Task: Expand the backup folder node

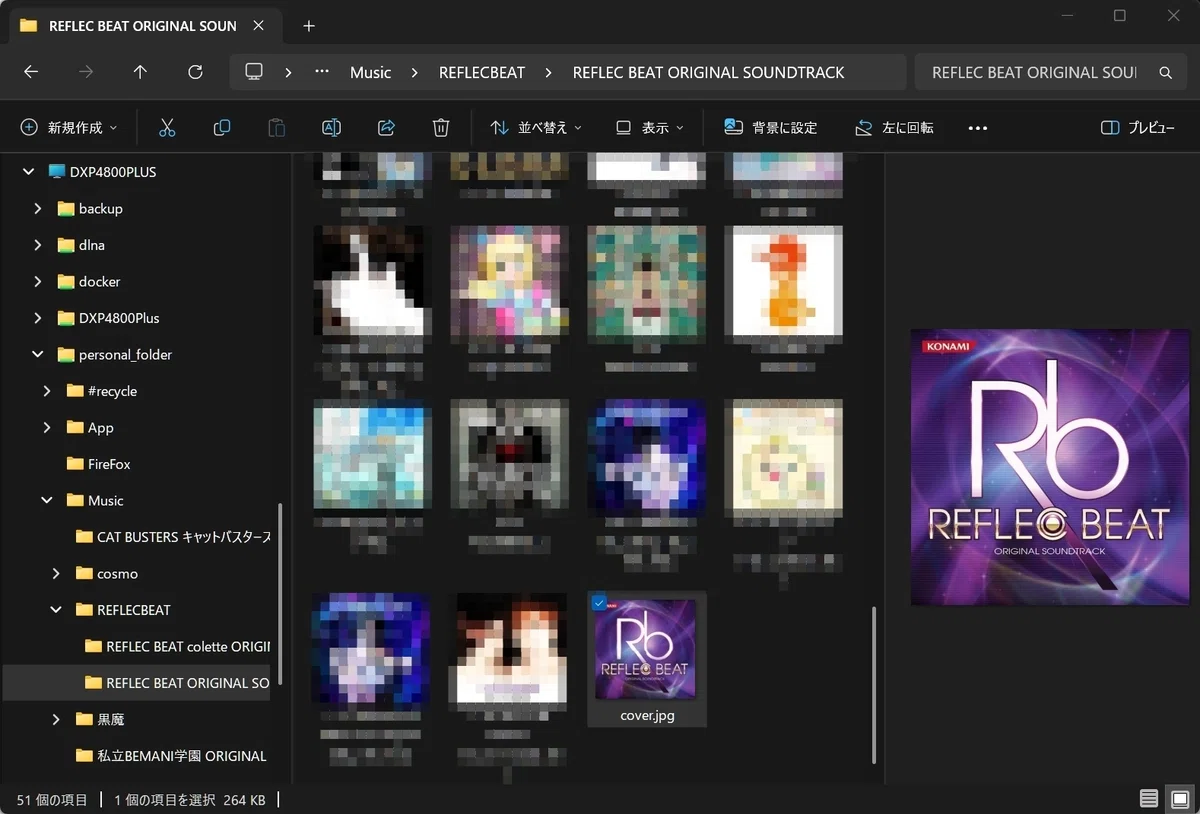Action: pos(38,209)
